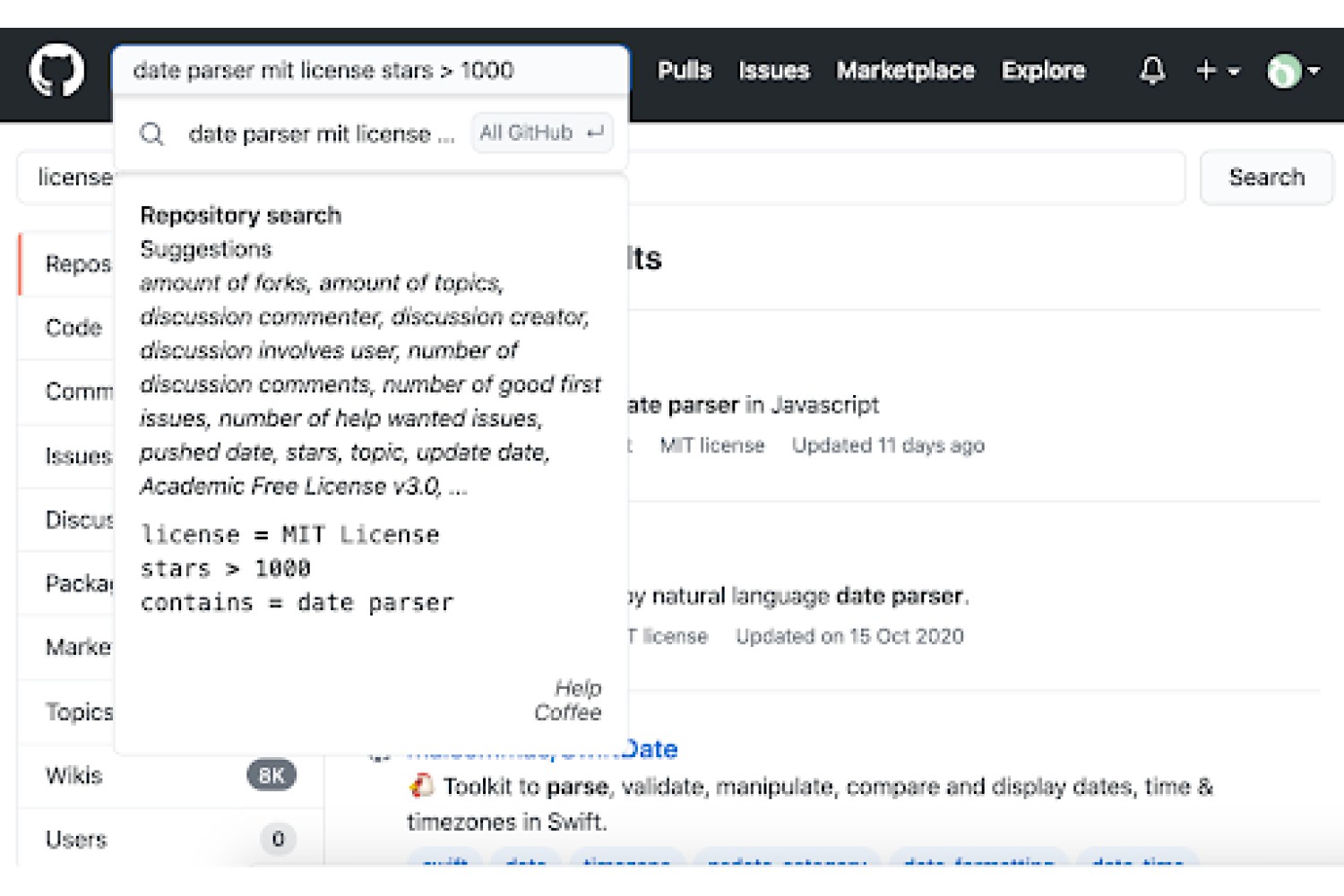The width and height of the screenshot is (1344, 896).
Task: Click 'date parser in Javascript' description
Action: point(753,405)
